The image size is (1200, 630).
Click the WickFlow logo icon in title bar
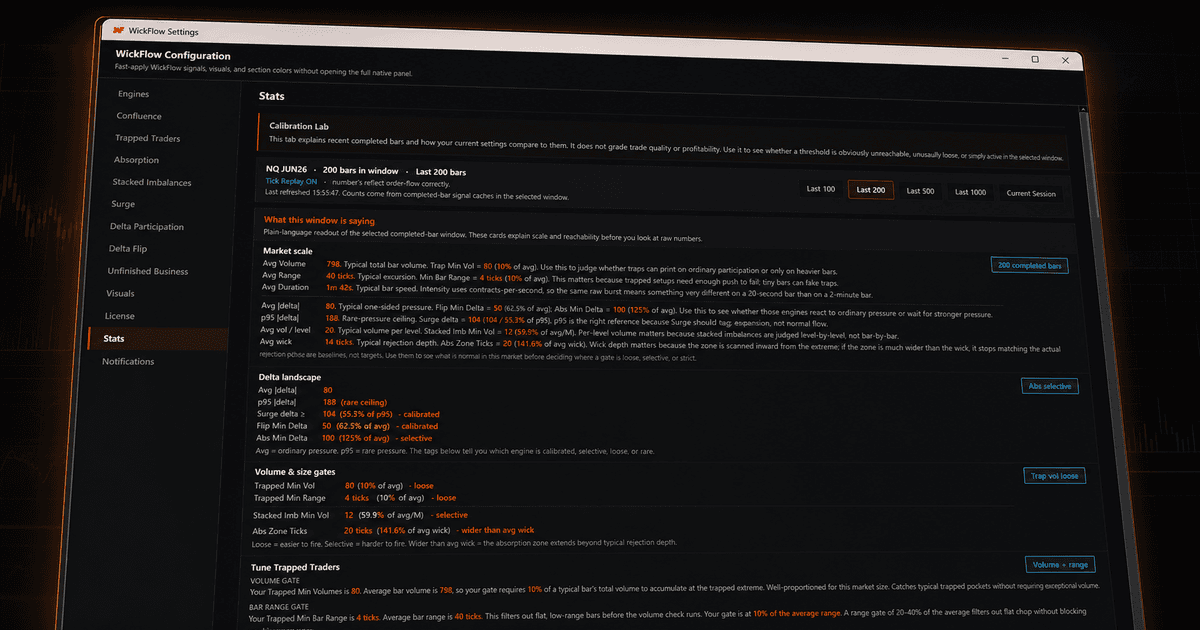pos(118,31)
